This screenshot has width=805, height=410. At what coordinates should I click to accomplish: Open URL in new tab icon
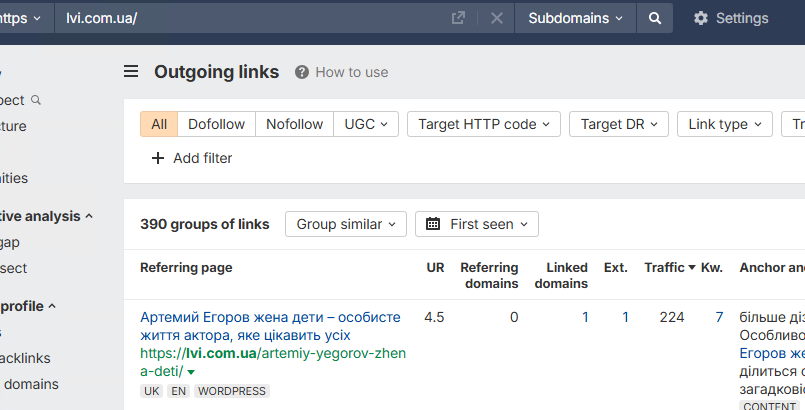tap(458, 18)
